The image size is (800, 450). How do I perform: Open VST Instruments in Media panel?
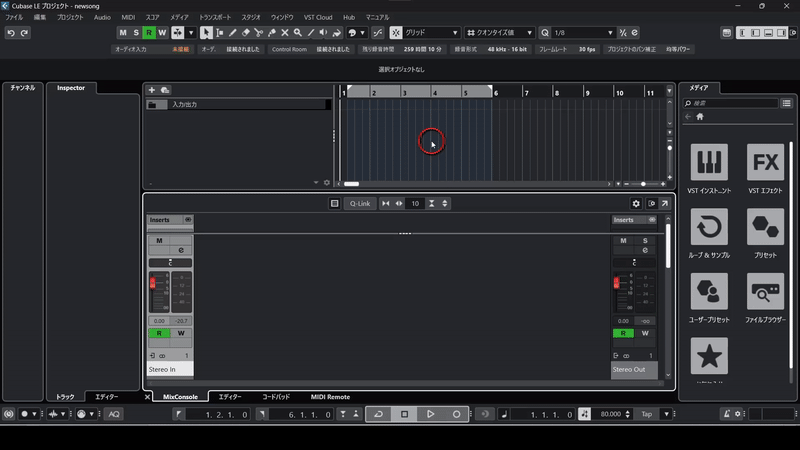click(x=709, y=162)
